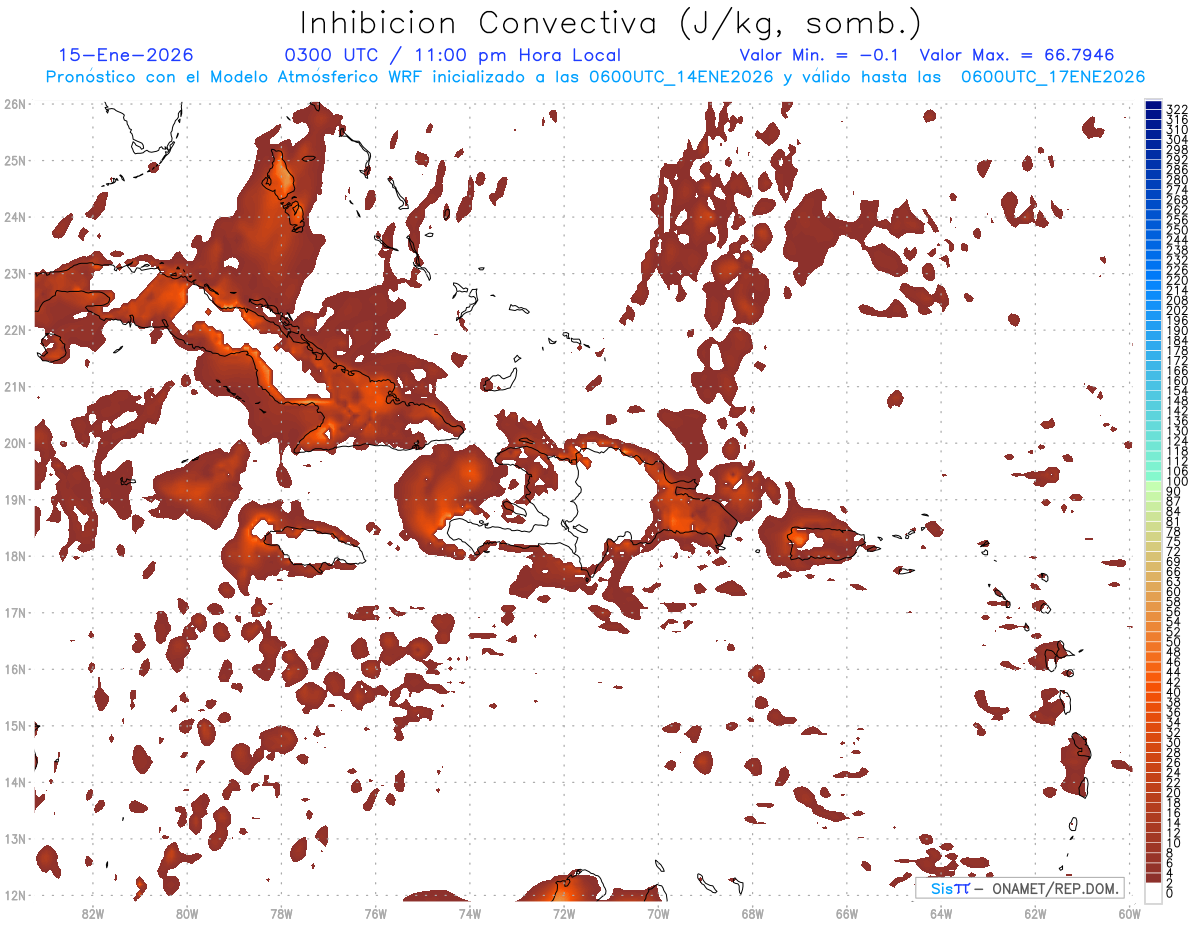This screenshot has width=1200, height=927.
Task: Click the 15N latitude label
Action: click(x=15, y=725)
